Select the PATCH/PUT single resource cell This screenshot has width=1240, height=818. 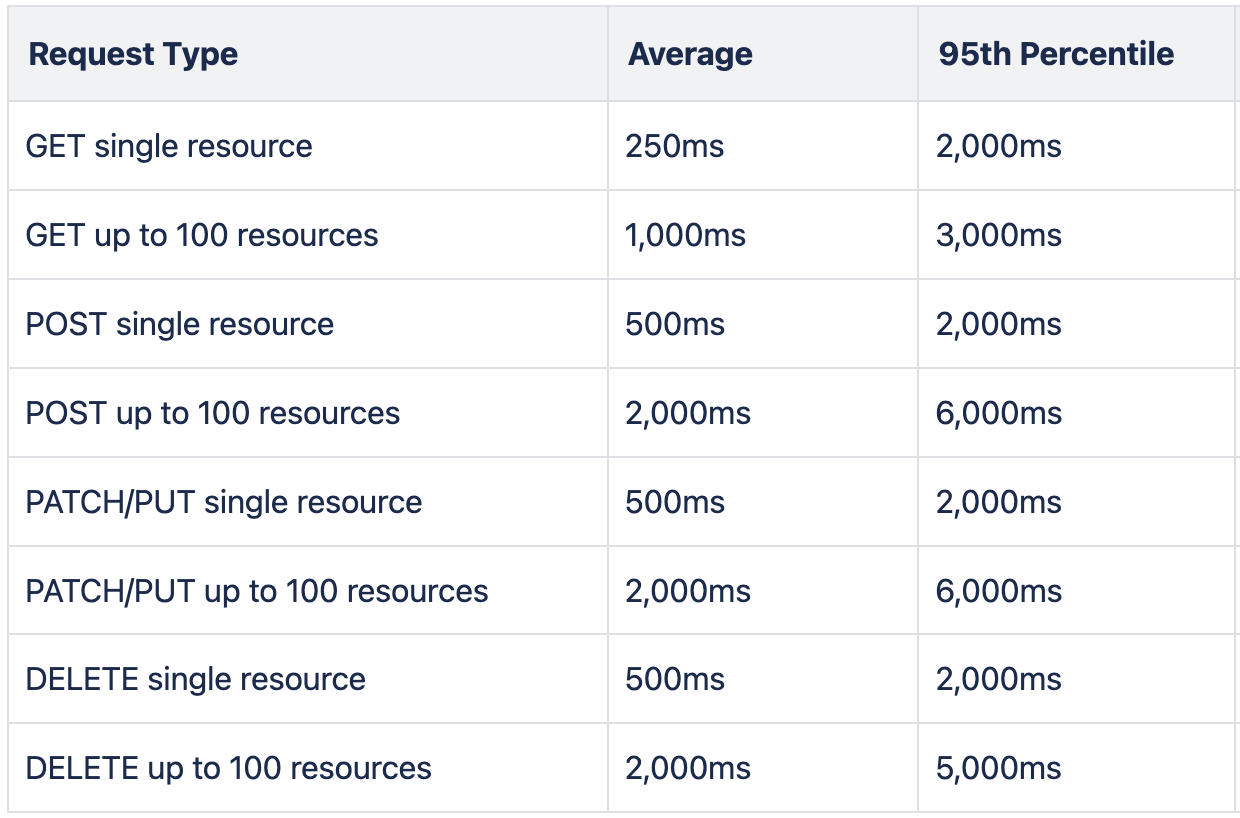tap(308, 502)
